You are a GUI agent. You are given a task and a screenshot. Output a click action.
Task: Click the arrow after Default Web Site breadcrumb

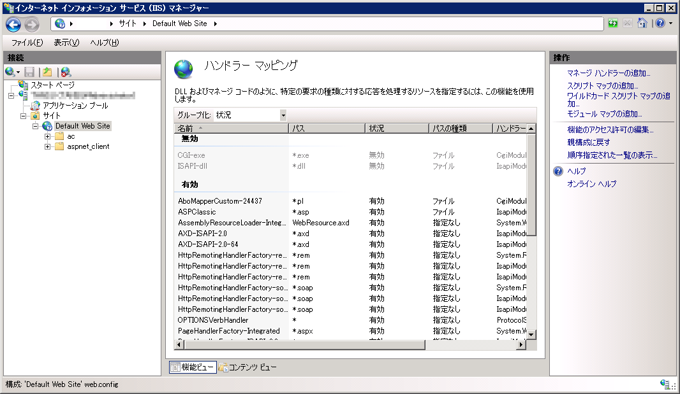pos(216,24)
